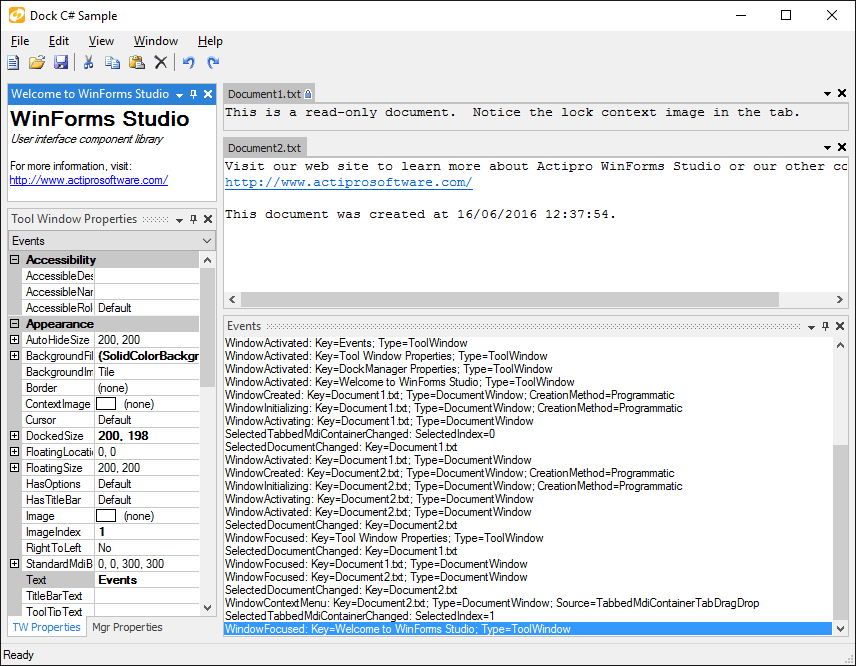Image resolution: width=856 pixels, height=666 pixels.
Task: Click the Image (none) swatch
Action: (x=106, y=516)
